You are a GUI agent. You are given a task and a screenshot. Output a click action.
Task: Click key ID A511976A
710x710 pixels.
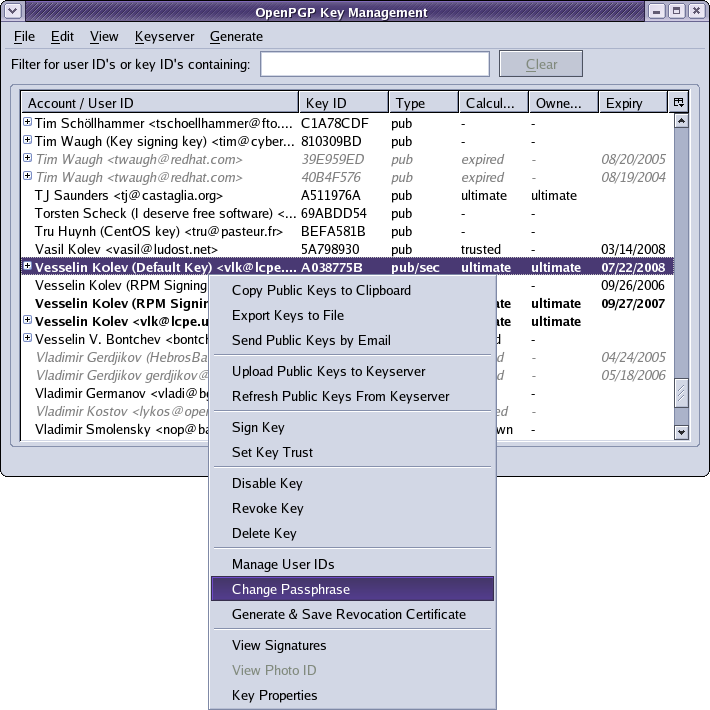coord(331,196)
